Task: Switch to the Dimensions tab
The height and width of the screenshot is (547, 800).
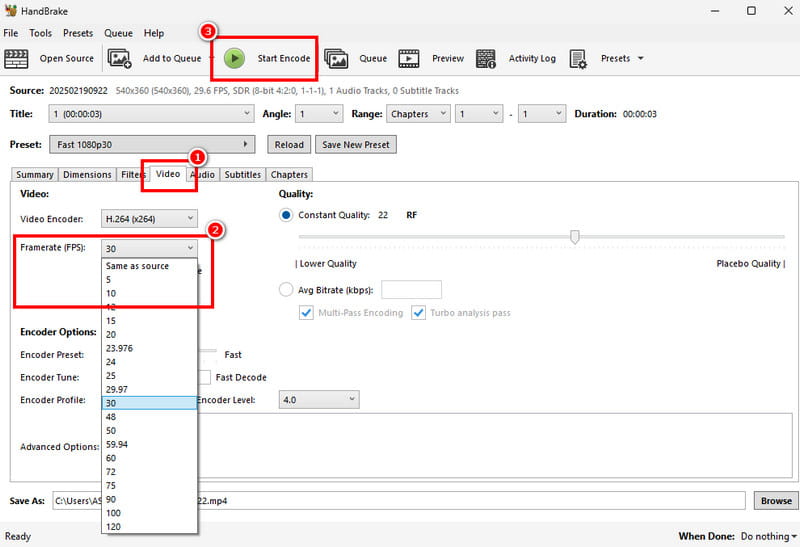Action: click(x=87, y=175)
